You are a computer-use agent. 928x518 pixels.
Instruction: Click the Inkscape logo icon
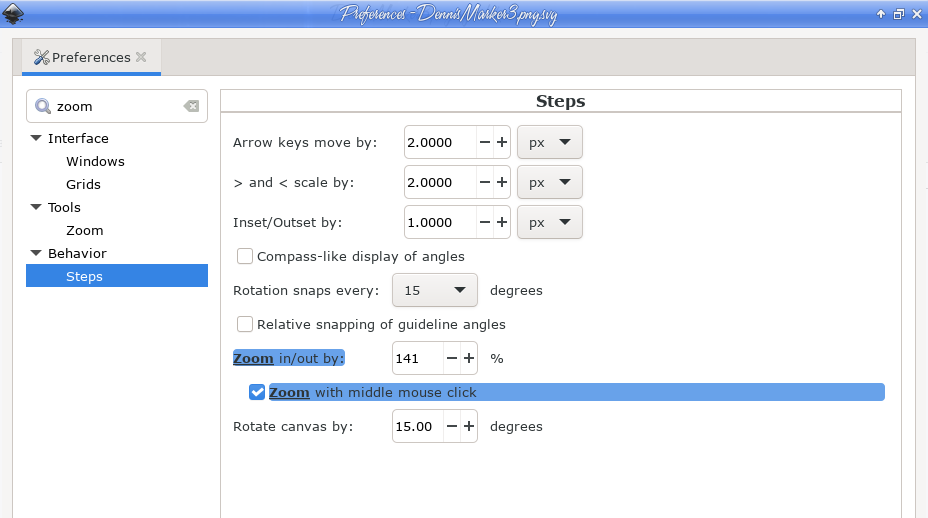coord(12,13)
